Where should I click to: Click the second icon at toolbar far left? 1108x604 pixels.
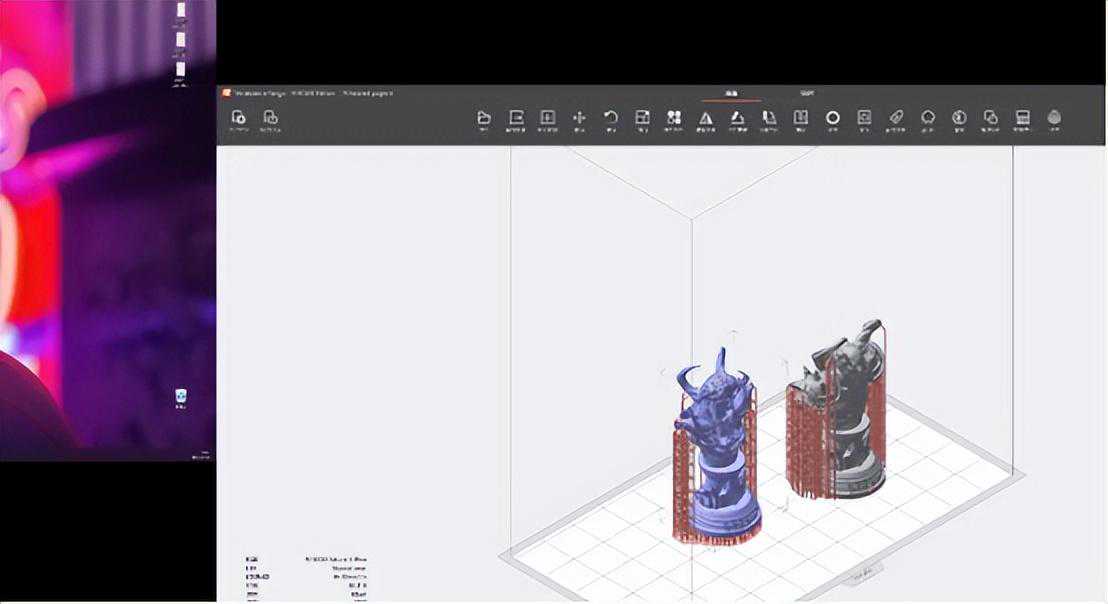[x=270, y=118]
